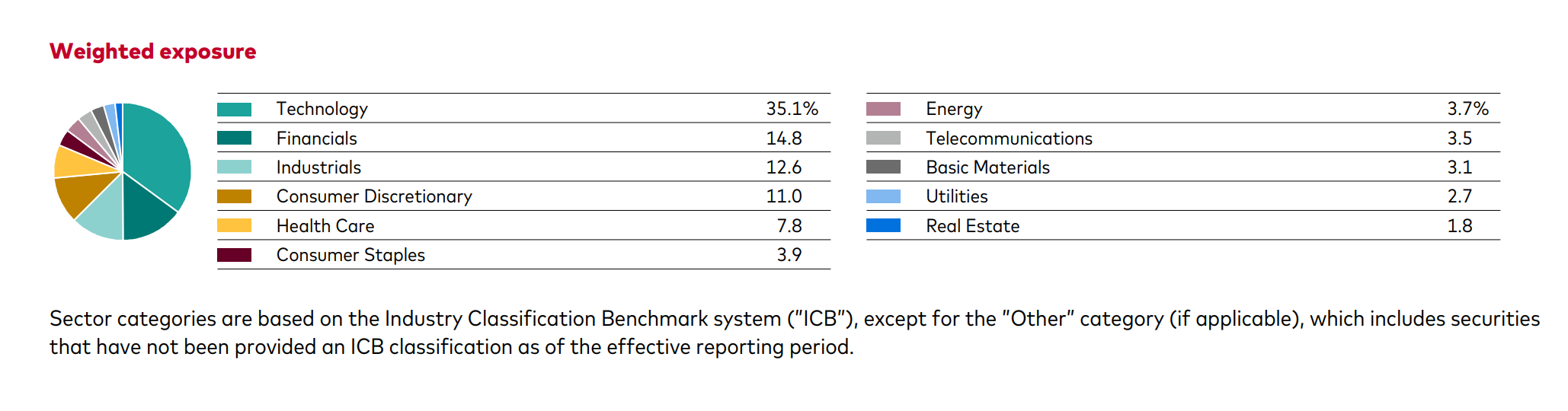Screen dimensions: 1568x411
Task: Click the 1.8 Real Estate value
Action: [x=1460, y=226]
